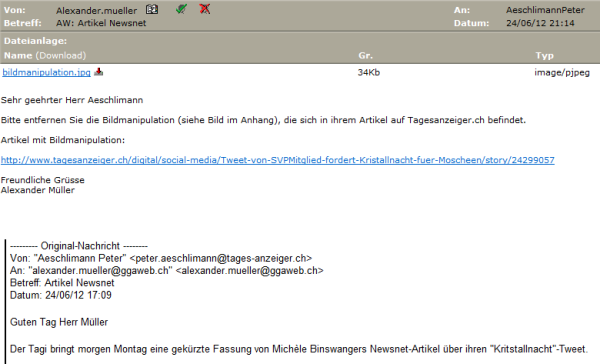Click the quoted peter.aeschlimann@tages-anzeiger.ch address
This screenshot has width=600, height=364.
tap(221, 258)
